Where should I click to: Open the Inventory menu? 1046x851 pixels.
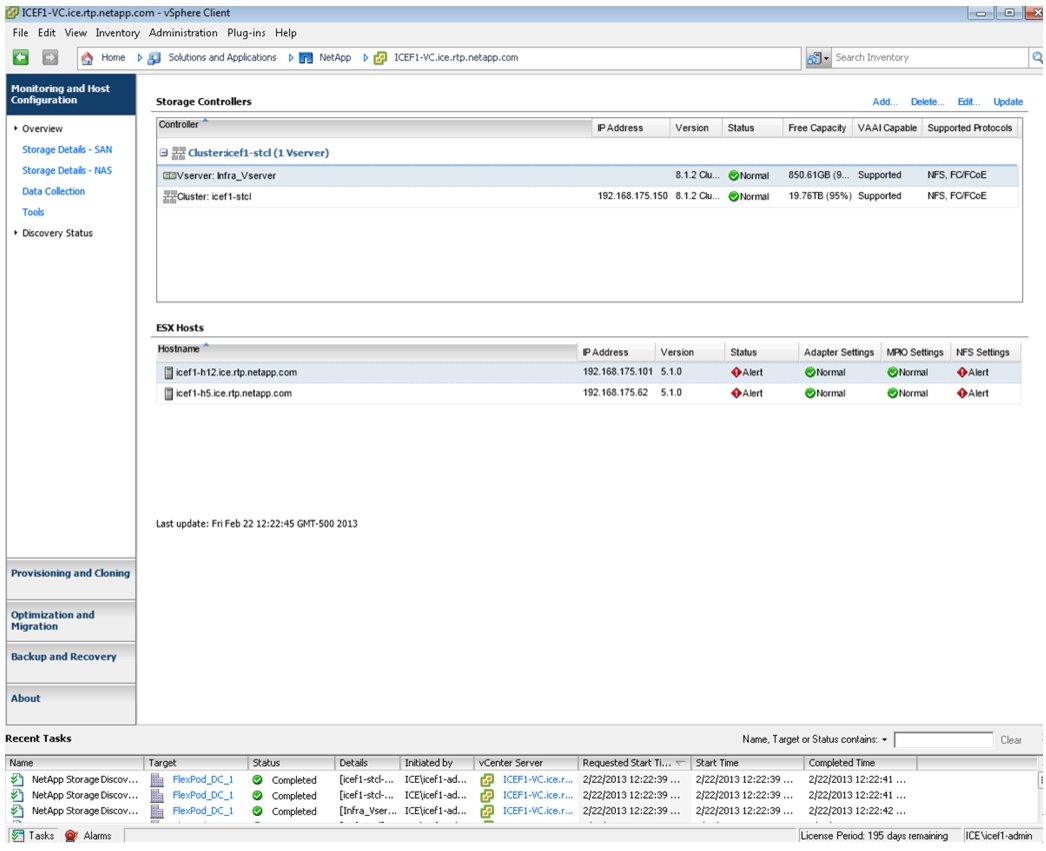click(117, 33)
